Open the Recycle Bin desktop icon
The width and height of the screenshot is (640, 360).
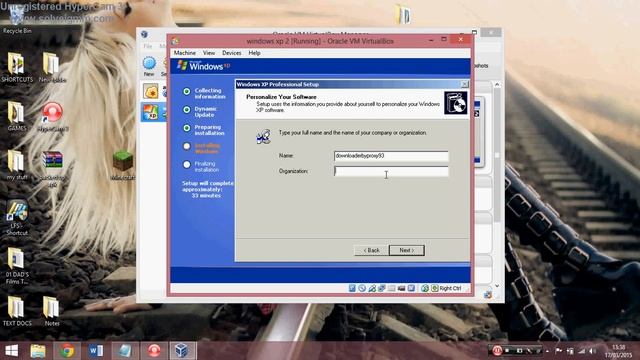pos(17,20)
